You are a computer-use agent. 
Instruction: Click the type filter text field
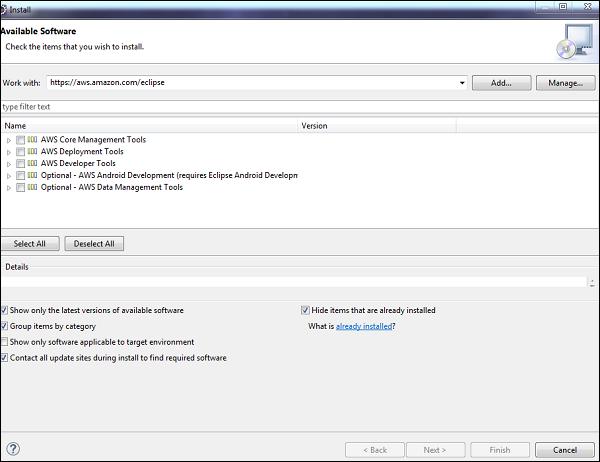[300, 107]
